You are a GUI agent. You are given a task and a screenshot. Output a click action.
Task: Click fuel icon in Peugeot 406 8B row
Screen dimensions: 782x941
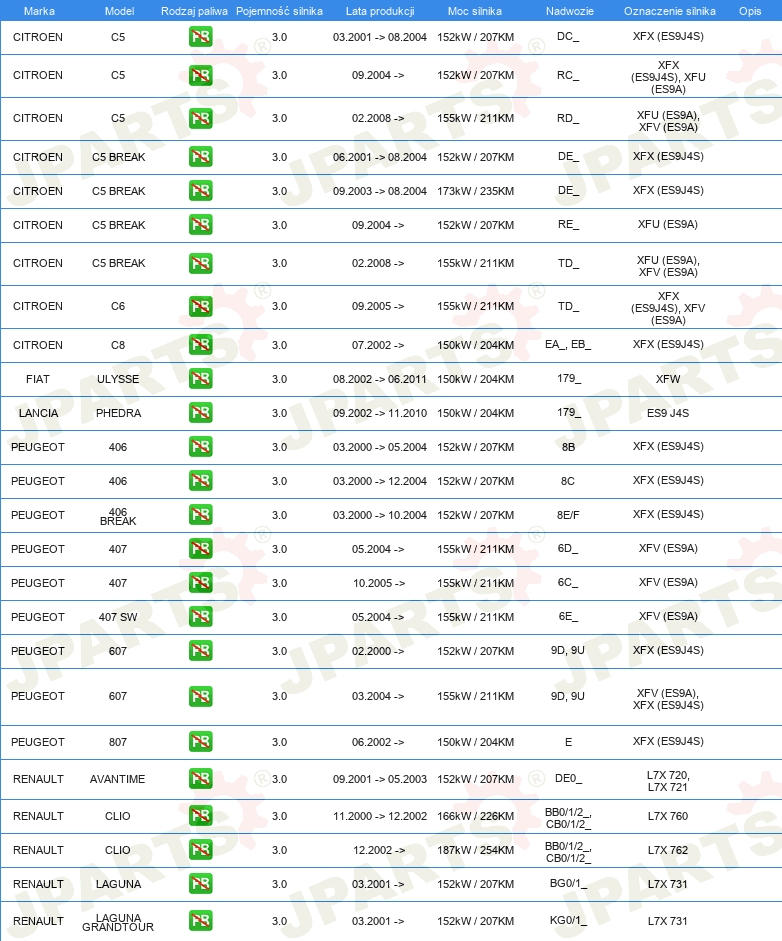(x=200, y=447)
